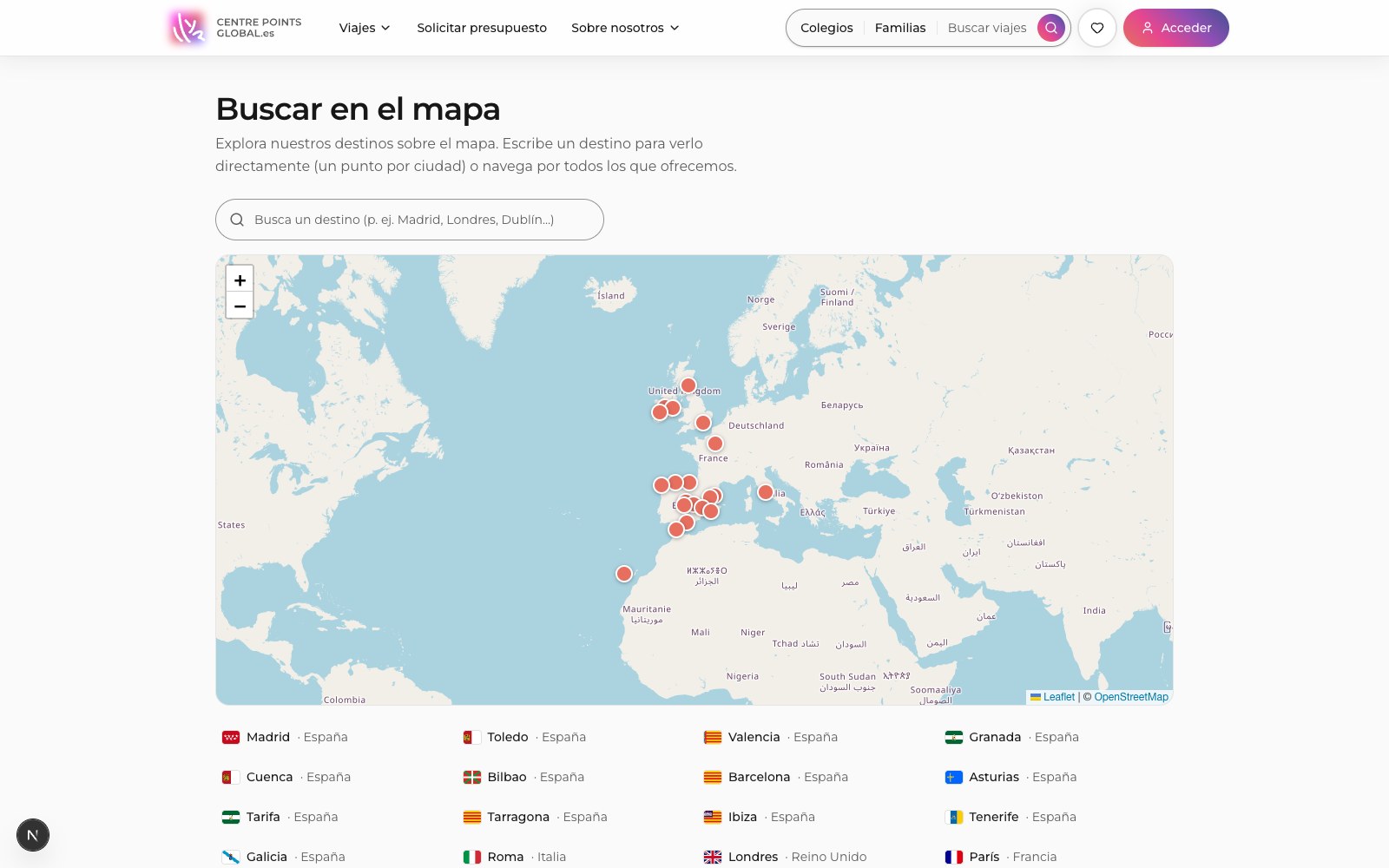Open the Next.js dev tools badge
Image resolution: width=1389 pixels, height=868 pixels.
(x=33, y=835)
